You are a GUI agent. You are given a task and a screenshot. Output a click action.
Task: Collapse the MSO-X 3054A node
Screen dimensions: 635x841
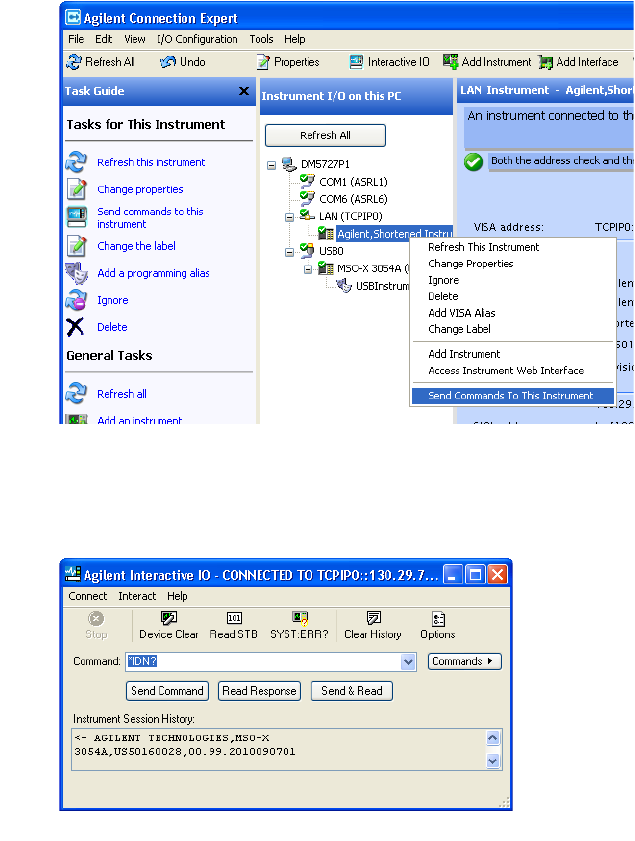pyautogui.click(x=308, y=269)
